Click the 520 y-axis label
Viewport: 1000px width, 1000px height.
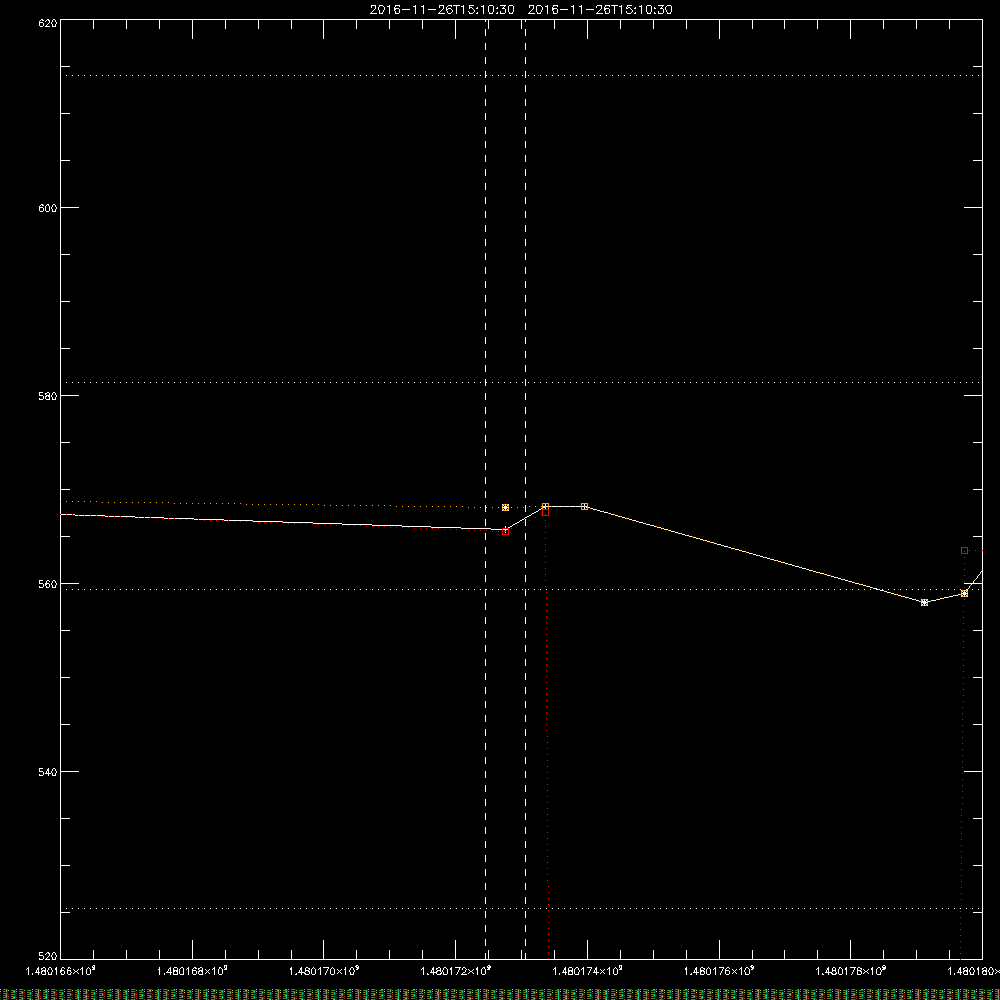point(48,956)
